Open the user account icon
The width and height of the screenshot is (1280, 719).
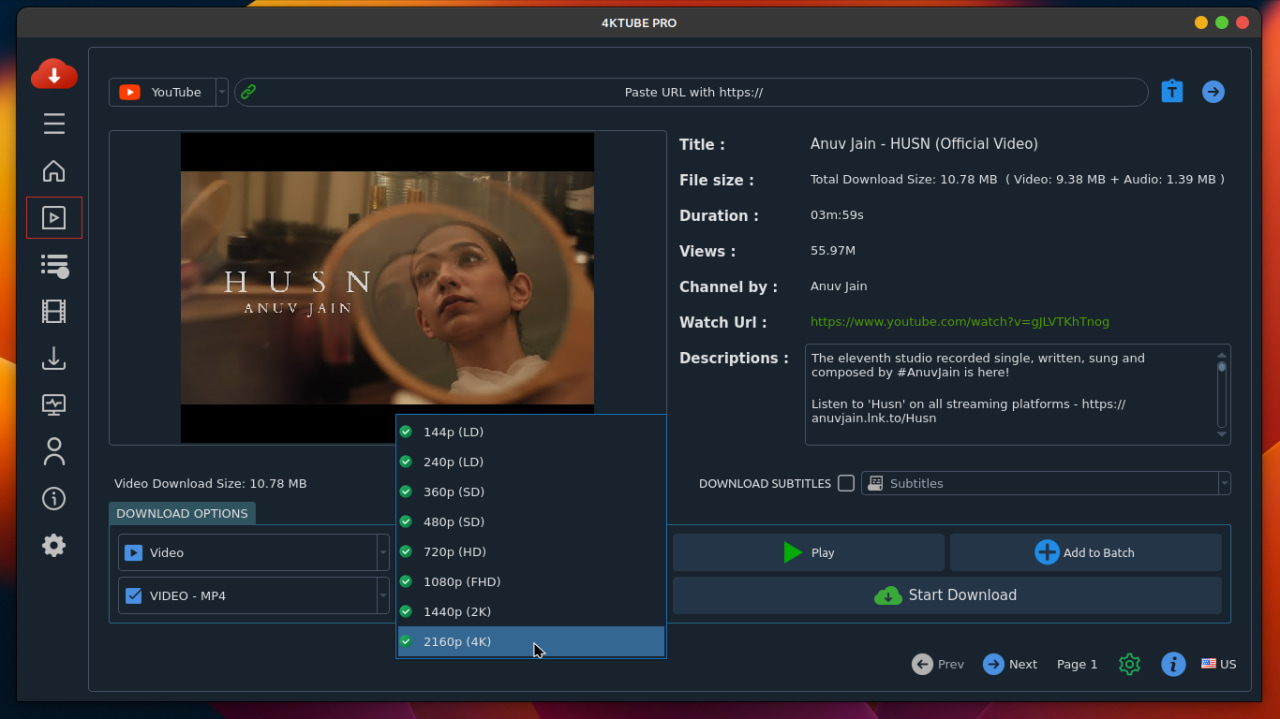(x=54, y=451)
